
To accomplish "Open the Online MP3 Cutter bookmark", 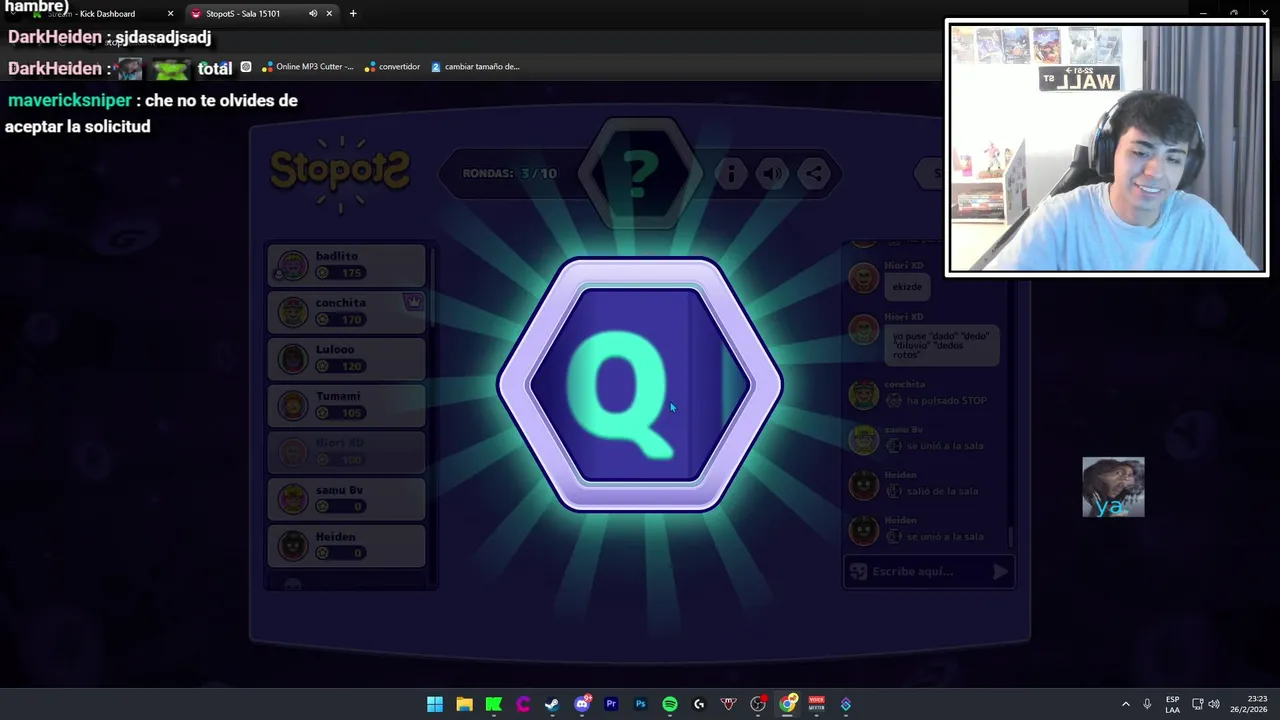I will 308,67.
